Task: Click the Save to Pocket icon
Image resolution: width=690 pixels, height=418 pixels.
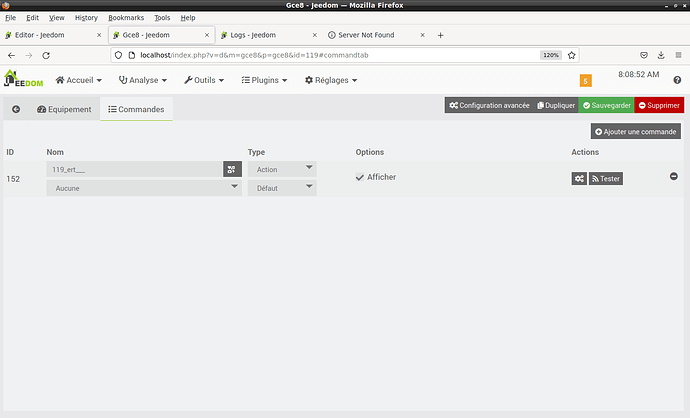Action: [644, 55]
